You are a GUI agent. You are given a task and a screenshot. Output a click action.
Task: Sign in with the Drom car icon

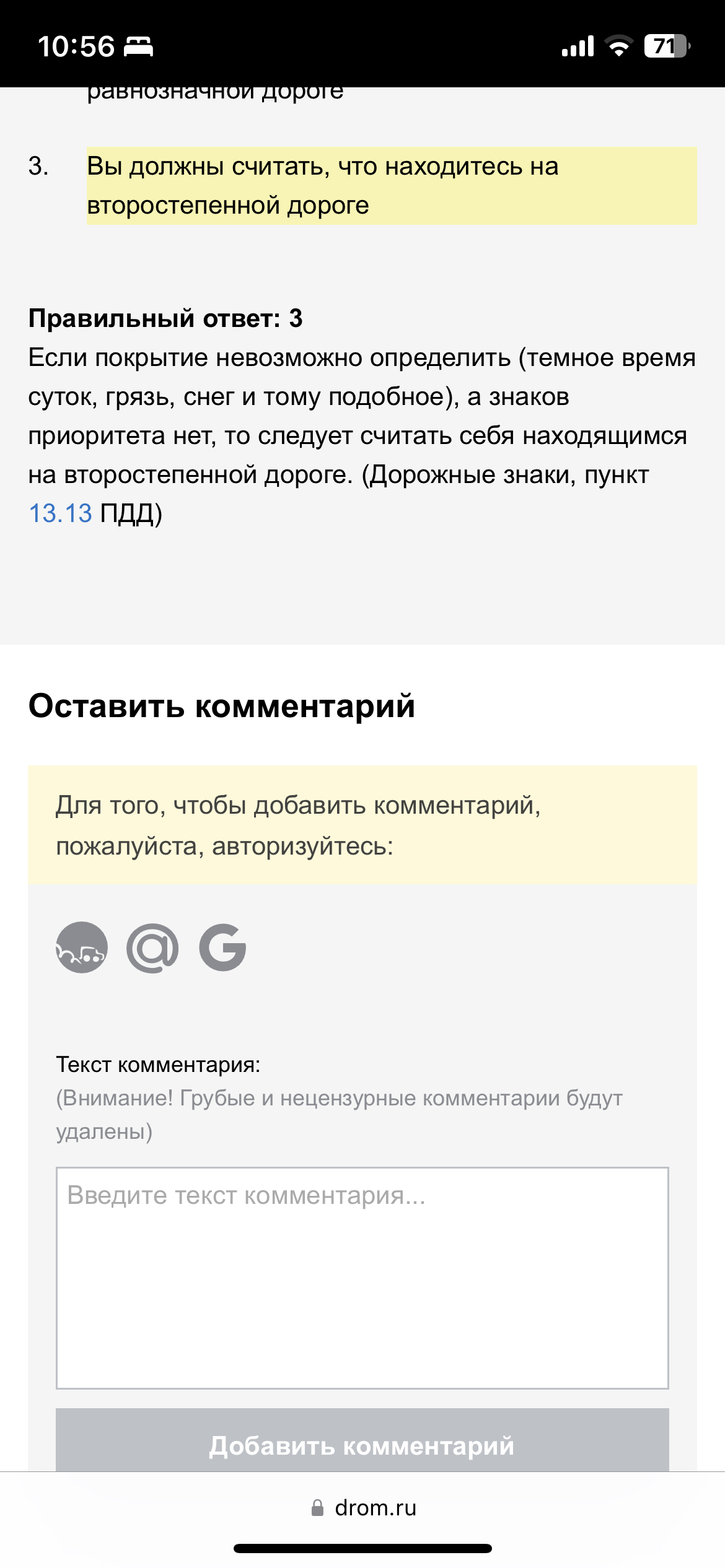click(82, 947)
